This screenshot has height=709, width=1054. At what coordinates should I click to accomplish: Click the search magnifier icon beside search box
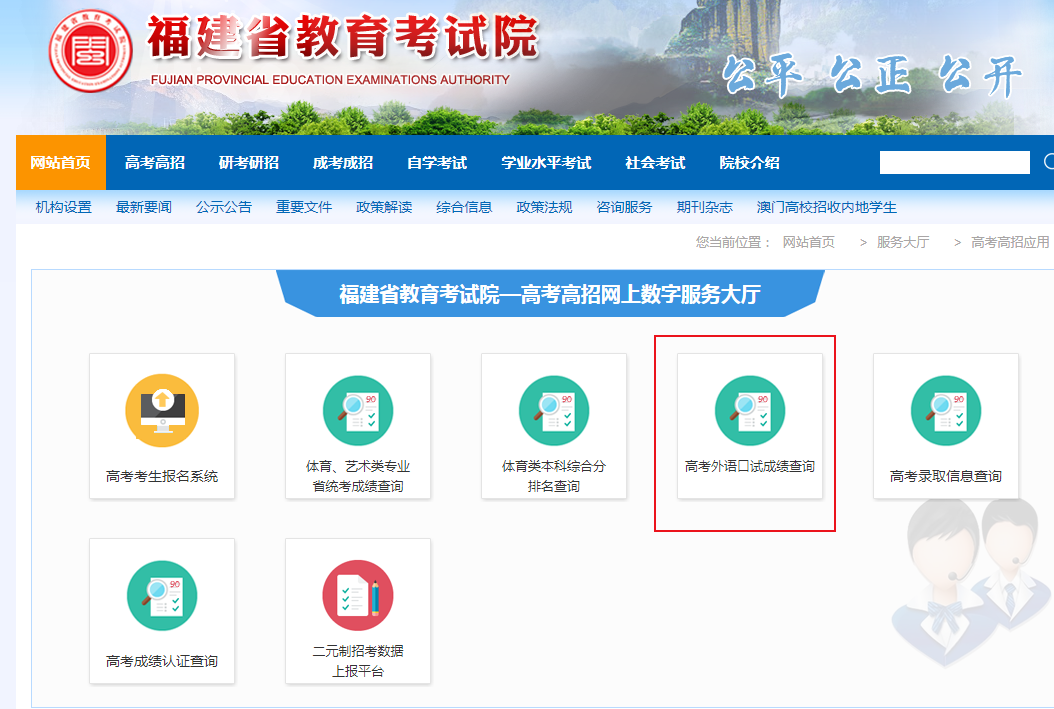[1049, 162]
